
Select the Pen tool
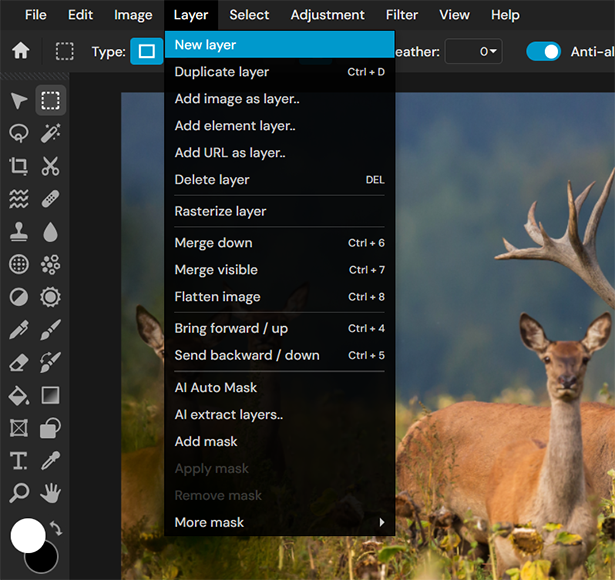coord(18,330)
